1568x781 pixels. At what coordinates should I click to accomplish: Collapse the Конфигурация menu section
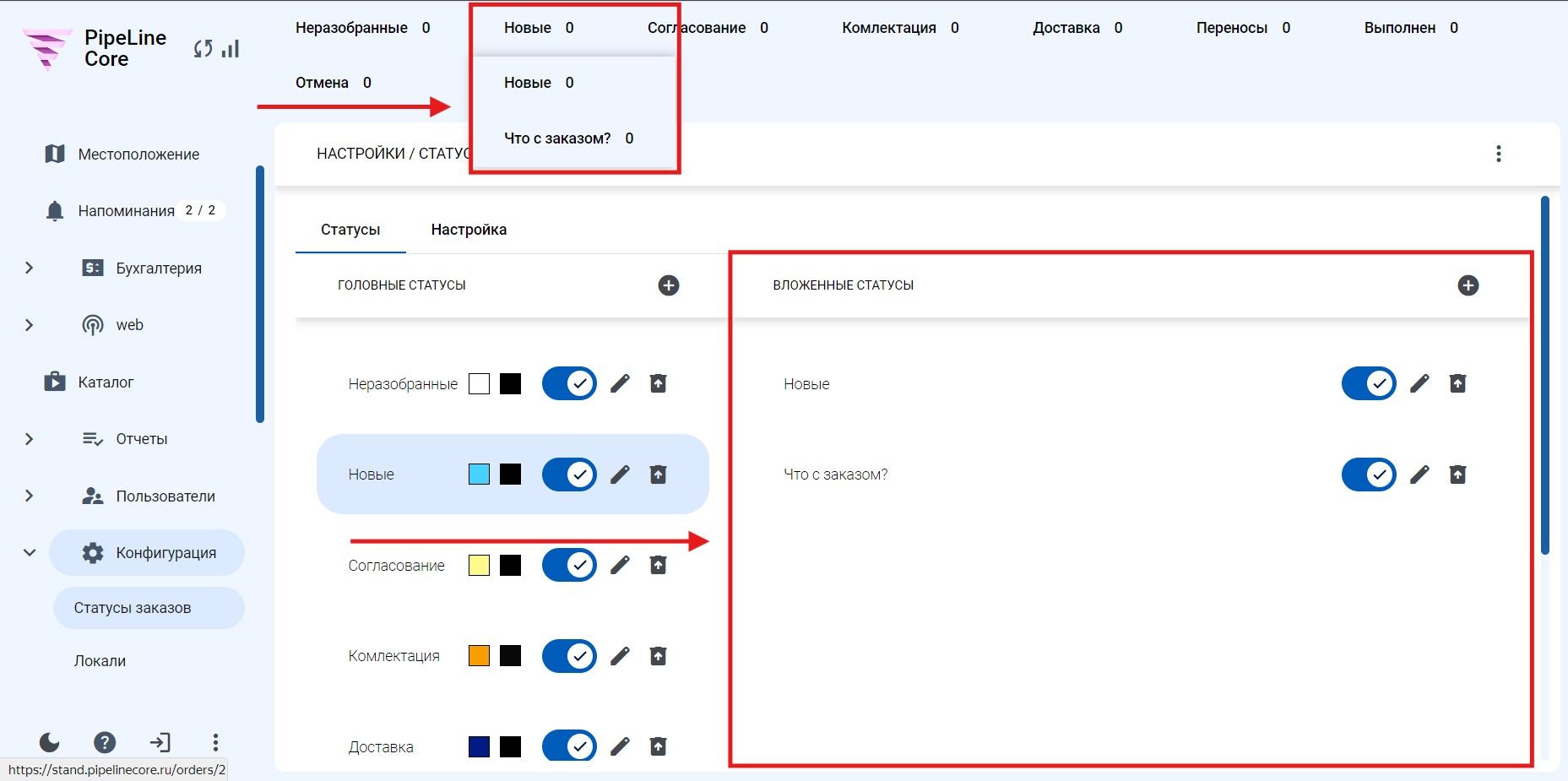click(30, 553)
